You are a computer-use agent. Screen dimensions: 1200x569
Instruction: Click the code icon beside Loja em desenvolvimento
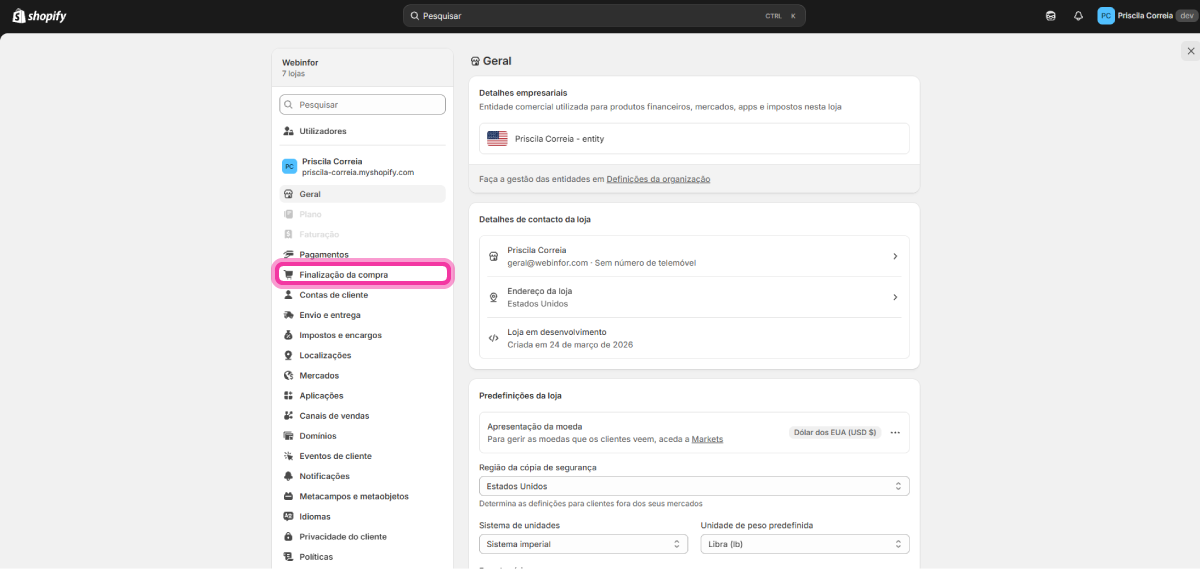coord(493,338)
